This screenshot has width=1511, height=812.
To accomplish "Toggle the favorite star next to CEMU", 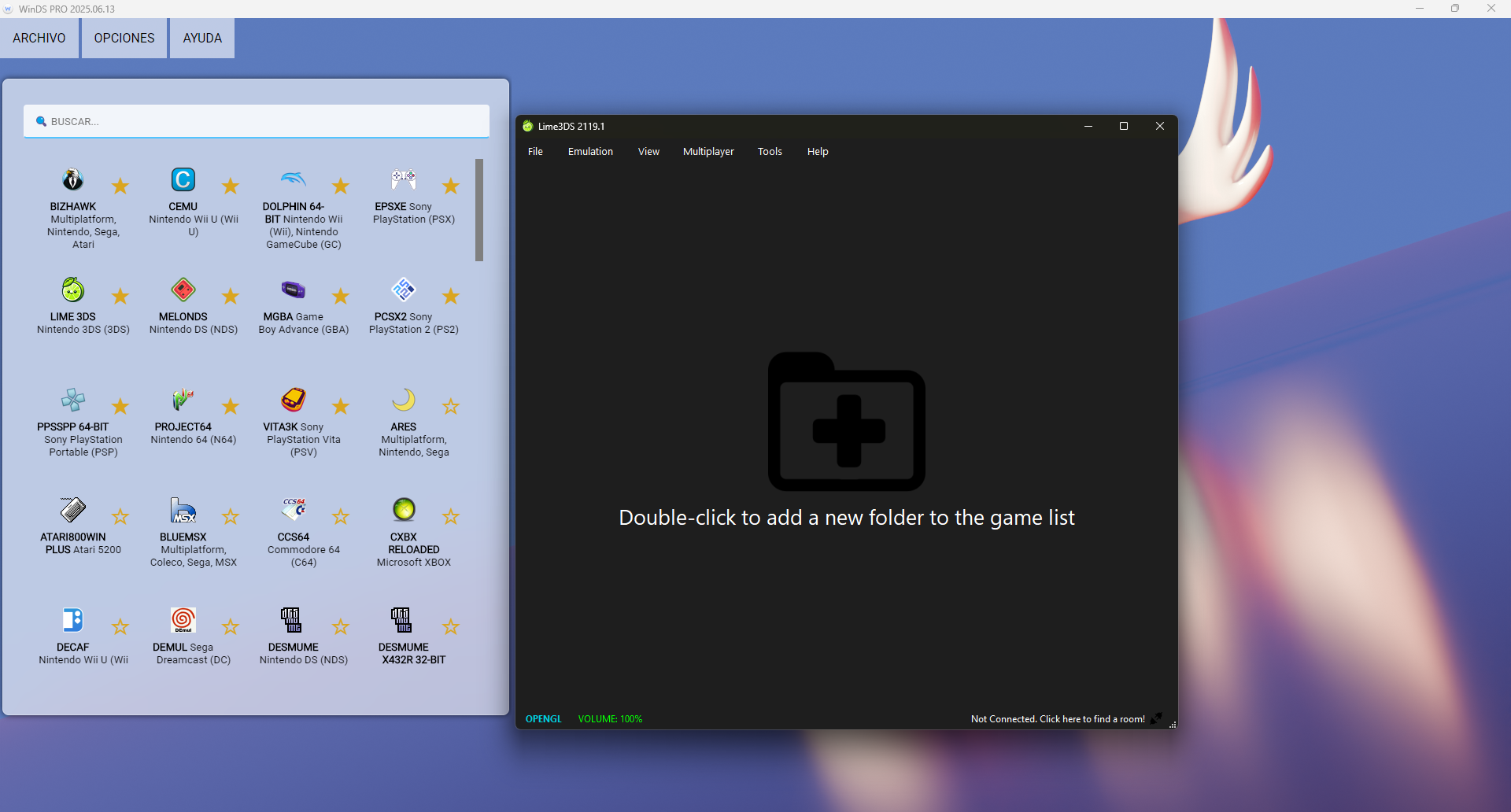I will [x=231, y=186].
